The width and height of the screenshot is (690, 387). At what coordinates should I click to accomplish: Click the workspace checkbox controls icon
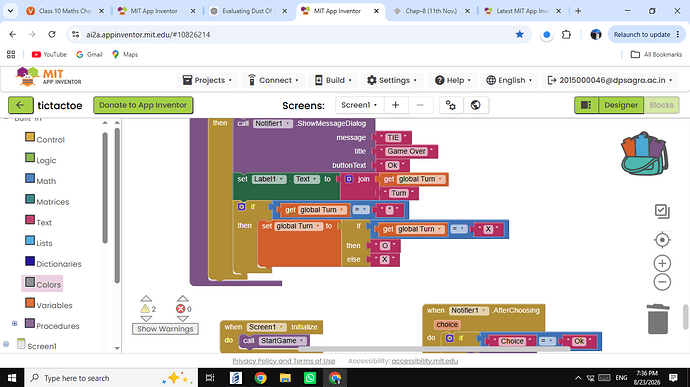pyautogui.click(x=662, y=211)
